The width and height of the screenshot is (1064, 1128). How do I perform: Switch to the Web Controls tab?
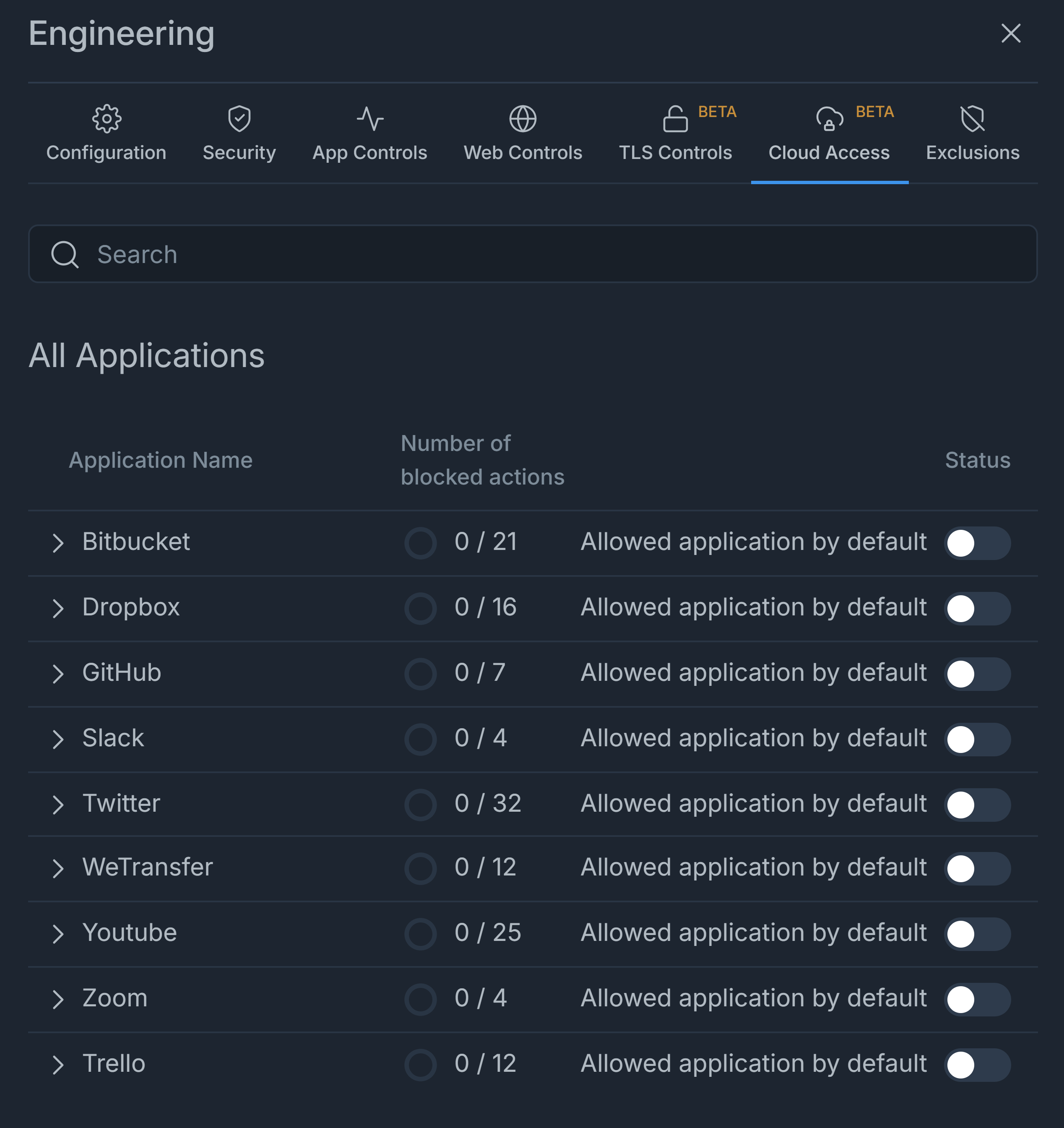click(x=523, y=152)
